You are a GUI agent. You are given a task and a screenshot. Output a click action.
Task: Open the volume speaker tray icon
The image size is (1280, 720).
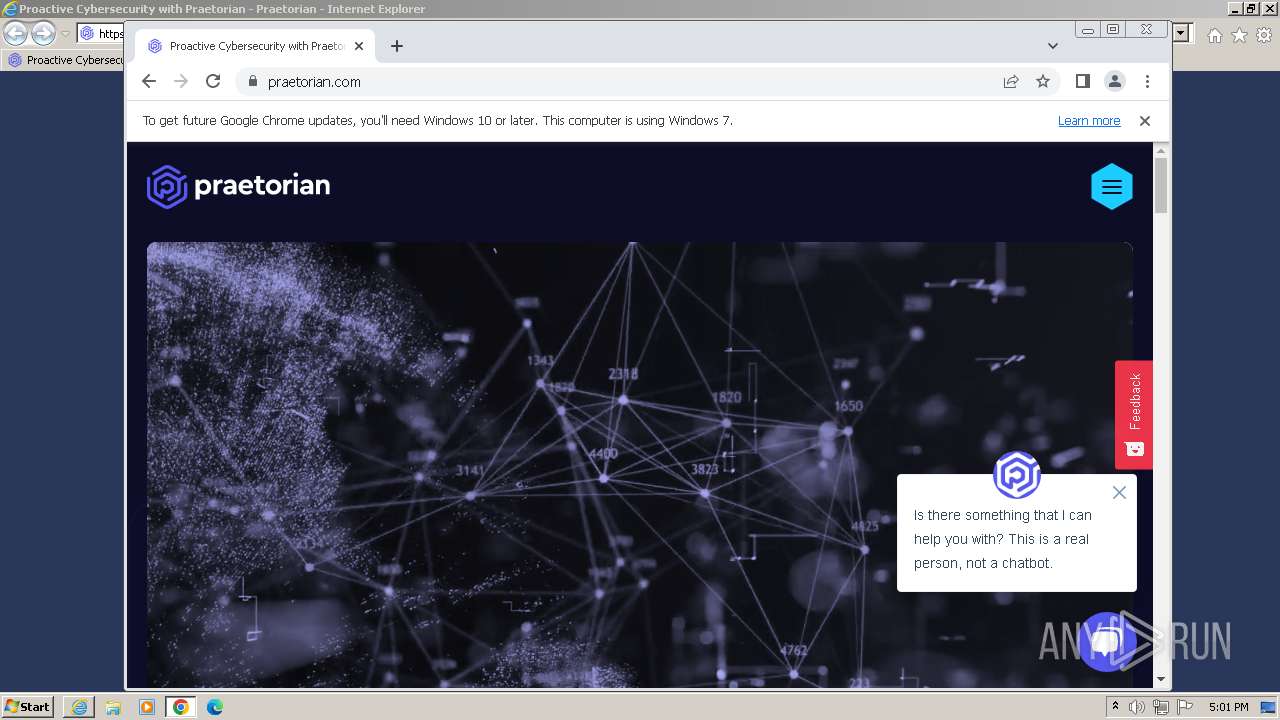pyautogui.click(x=1137, y=707)
